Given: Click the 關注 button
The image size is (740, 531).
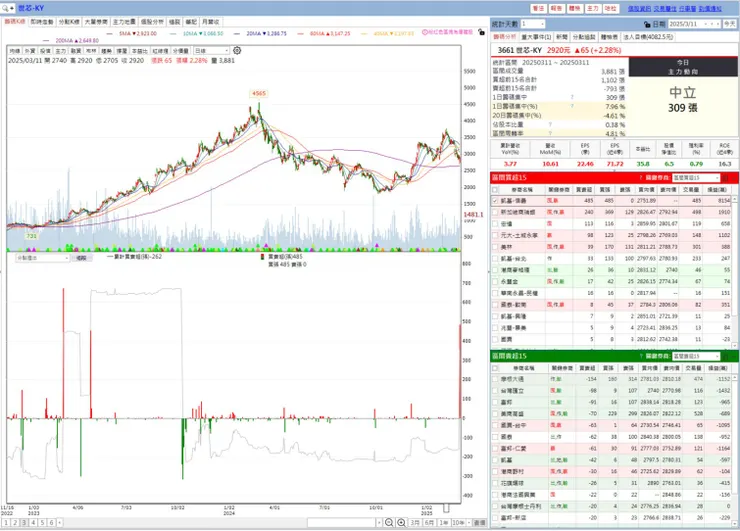Looking at the screenshot, I should coord(538,8).
